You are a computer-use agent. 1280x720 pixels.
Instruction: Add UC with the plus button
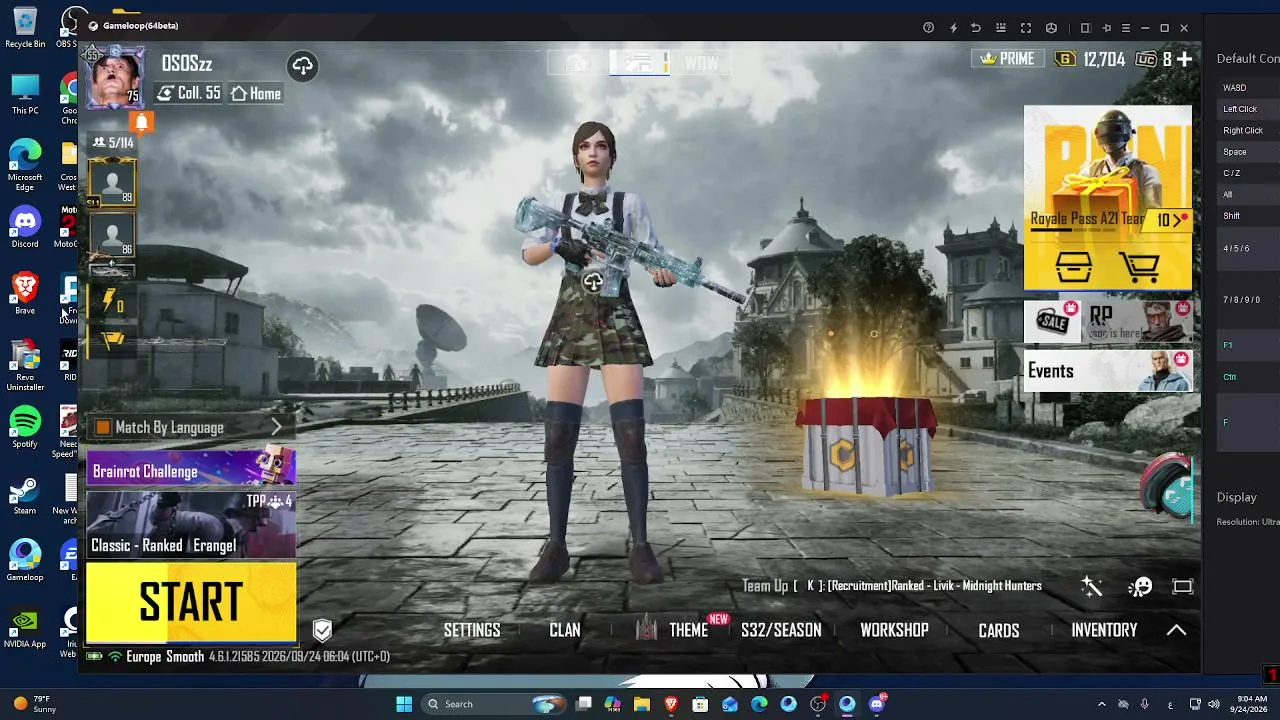[1184, 59]
